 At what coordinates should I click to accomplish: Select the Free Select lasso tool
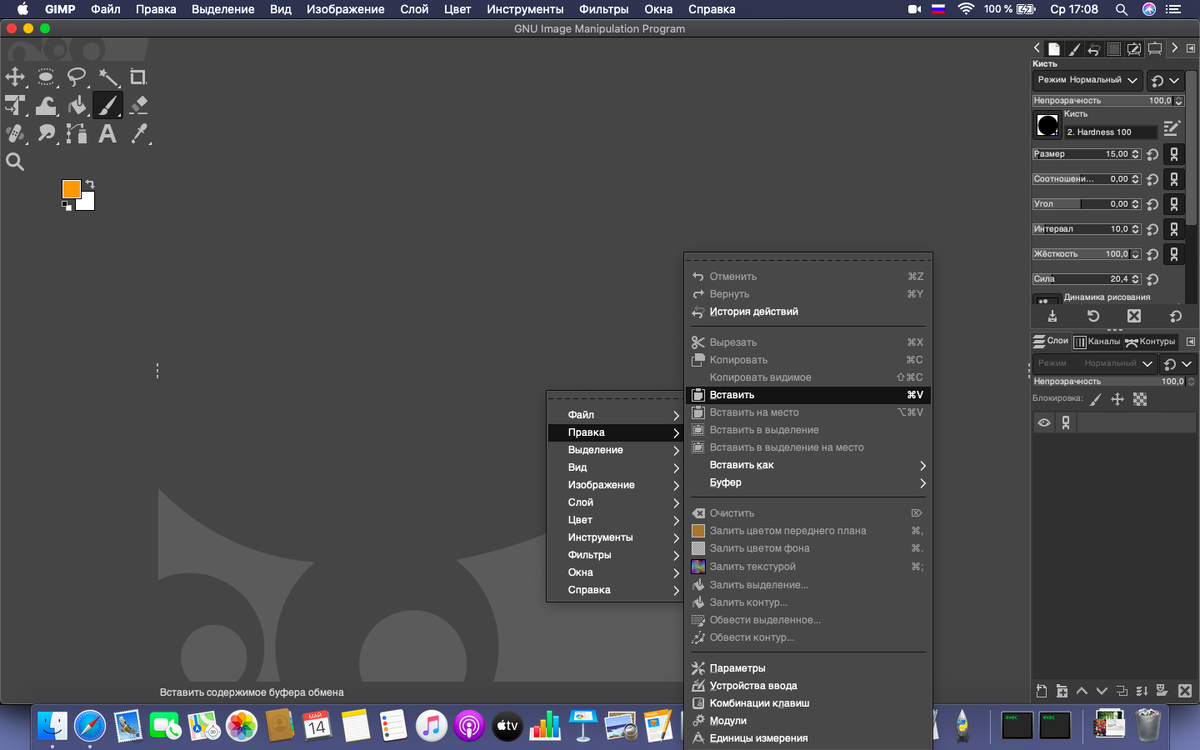[x=77, y=77]
